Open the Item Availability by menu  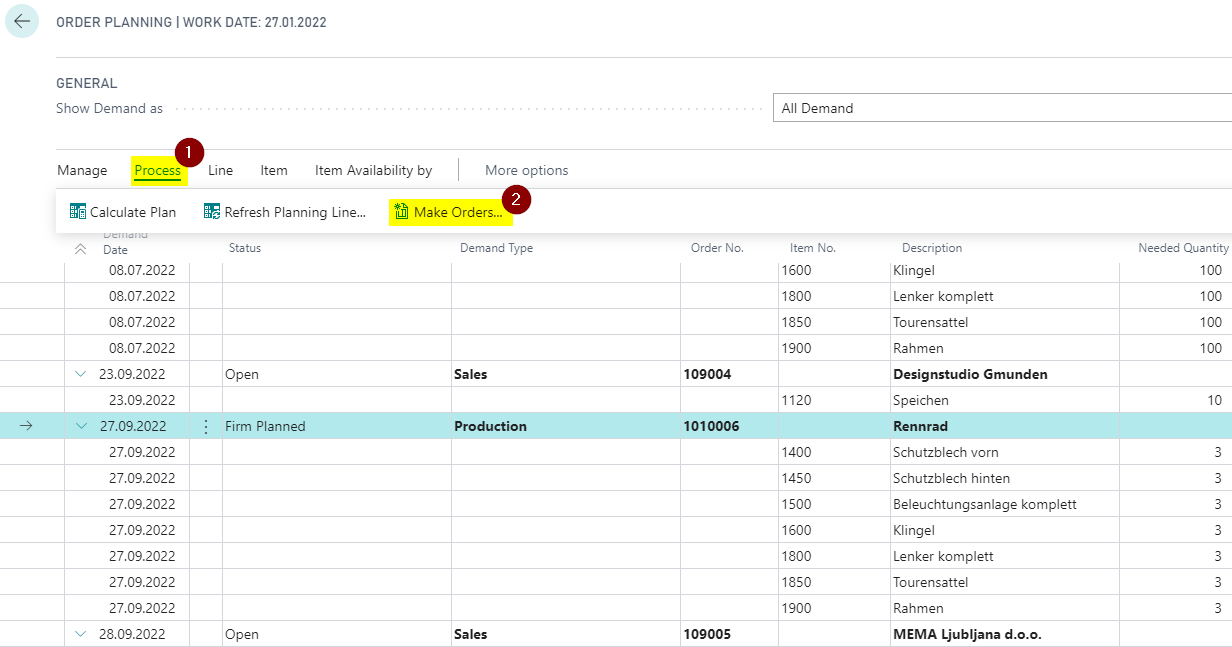(x=373, y=171)
